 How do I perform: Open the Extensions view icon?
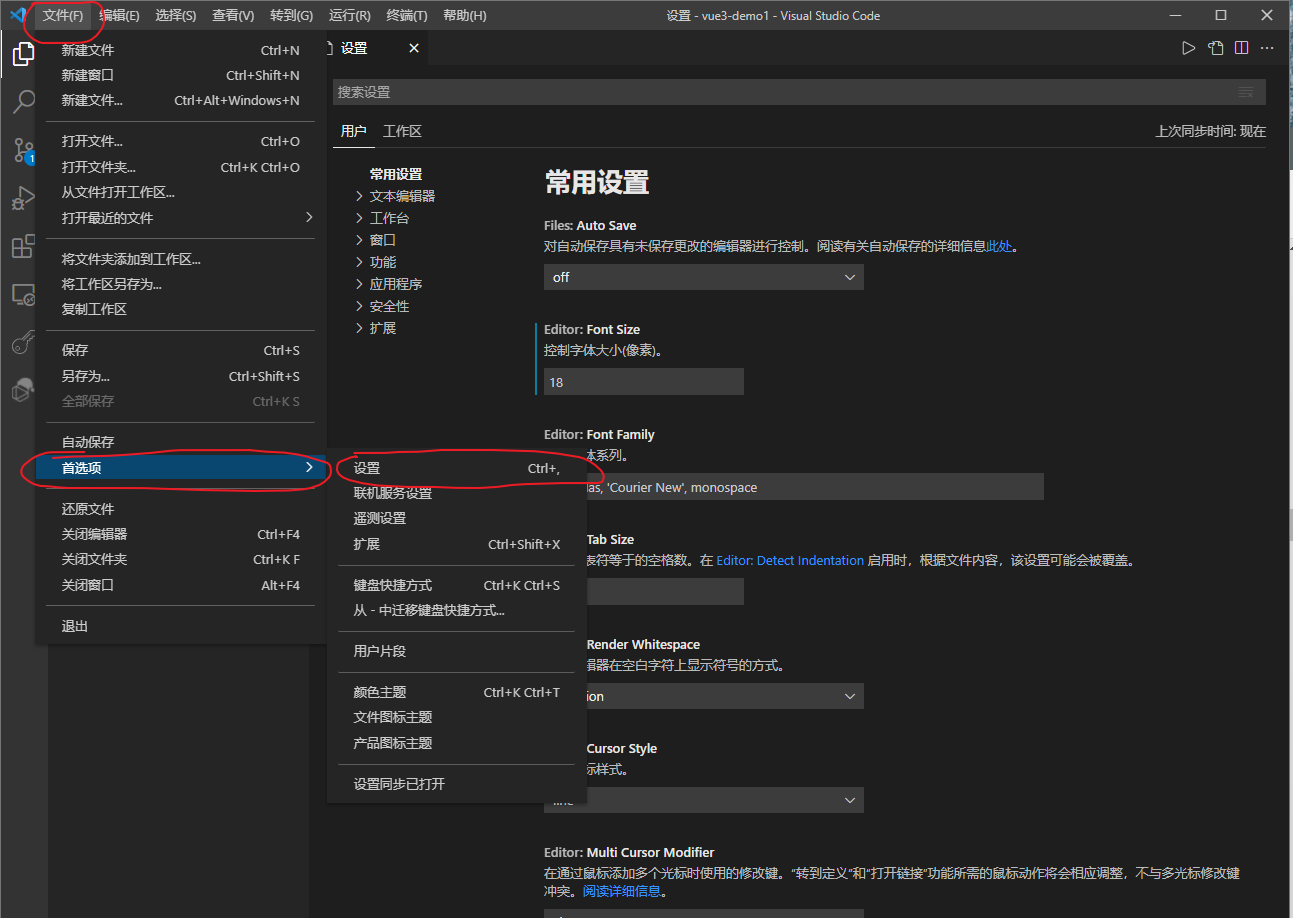pyautogui.click(x=23, y=246)
